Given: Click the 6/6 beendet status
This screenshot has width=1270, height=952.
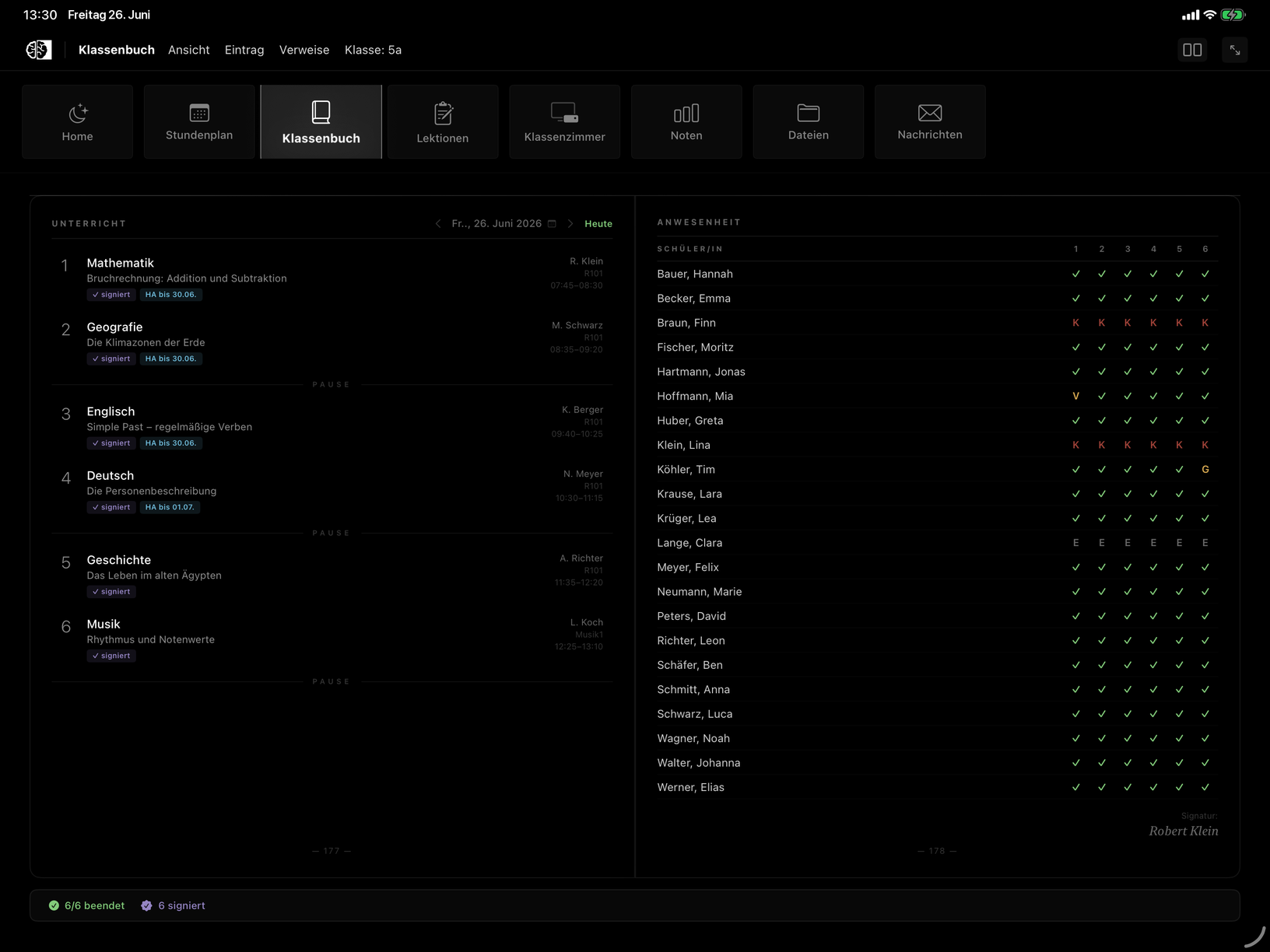Looking at the screenshot, I should pyautogui.click(x=86, y=905).
